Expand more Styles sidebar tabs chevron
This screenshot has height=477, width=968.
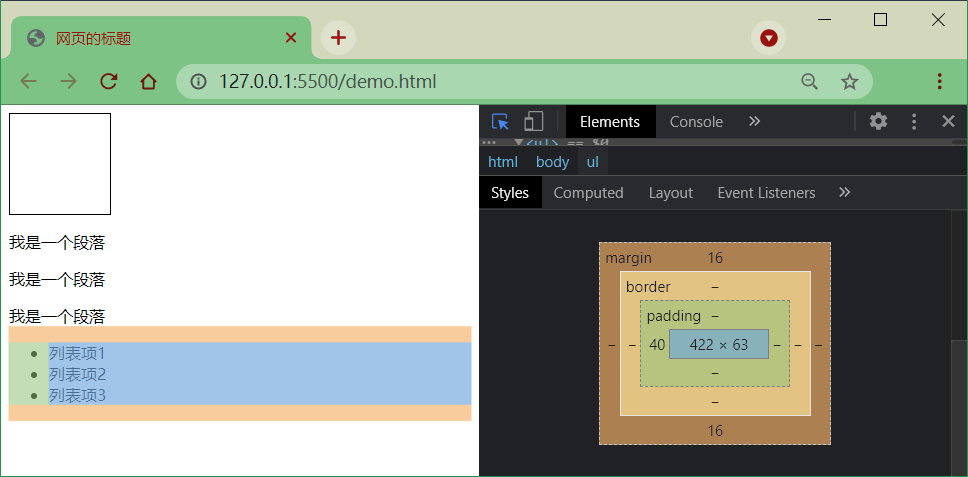click(x=845, y=193)
